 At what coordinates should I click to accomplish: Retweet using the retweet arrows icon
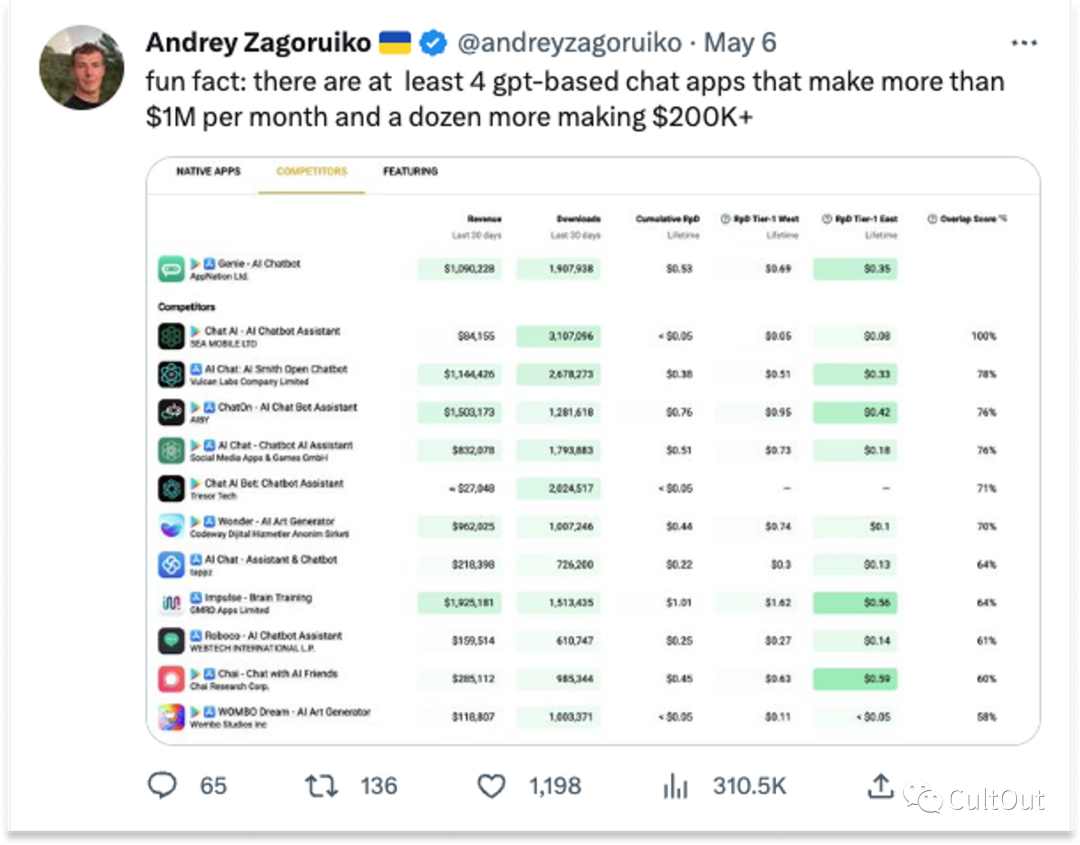[x=321, y=786]
